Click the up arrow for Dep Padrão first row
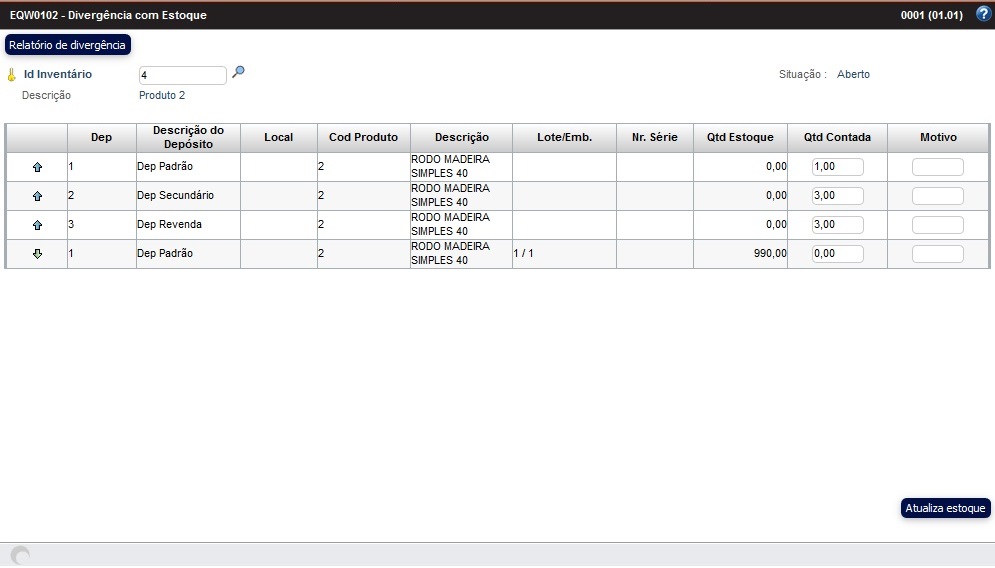The height and width of the screenshot is (568, 995). click(37, 167)
